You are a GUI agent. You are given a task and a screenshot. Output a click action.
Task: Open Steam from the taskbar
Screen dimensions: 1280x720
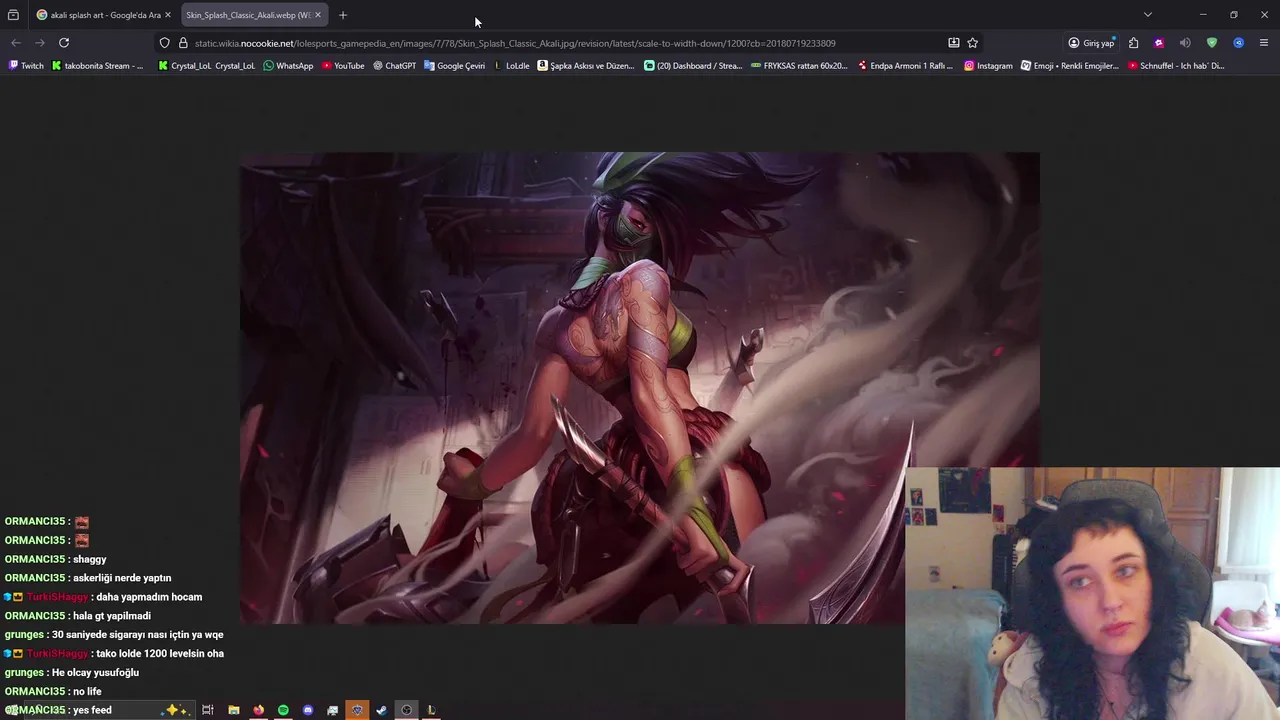click(x=382, y=710)
